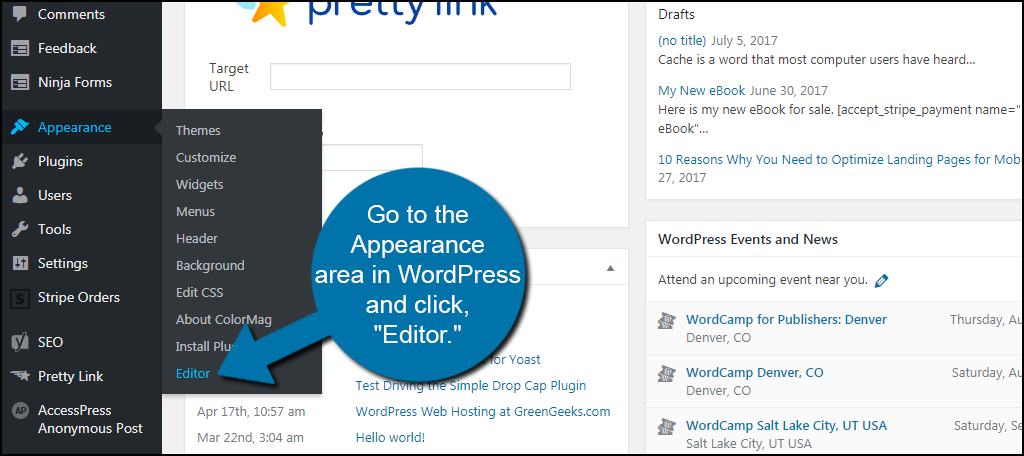Viewport: 1024px width, 456px height.
Task: Choose About ColorMag in the submenu
Action: pos(223,320)
